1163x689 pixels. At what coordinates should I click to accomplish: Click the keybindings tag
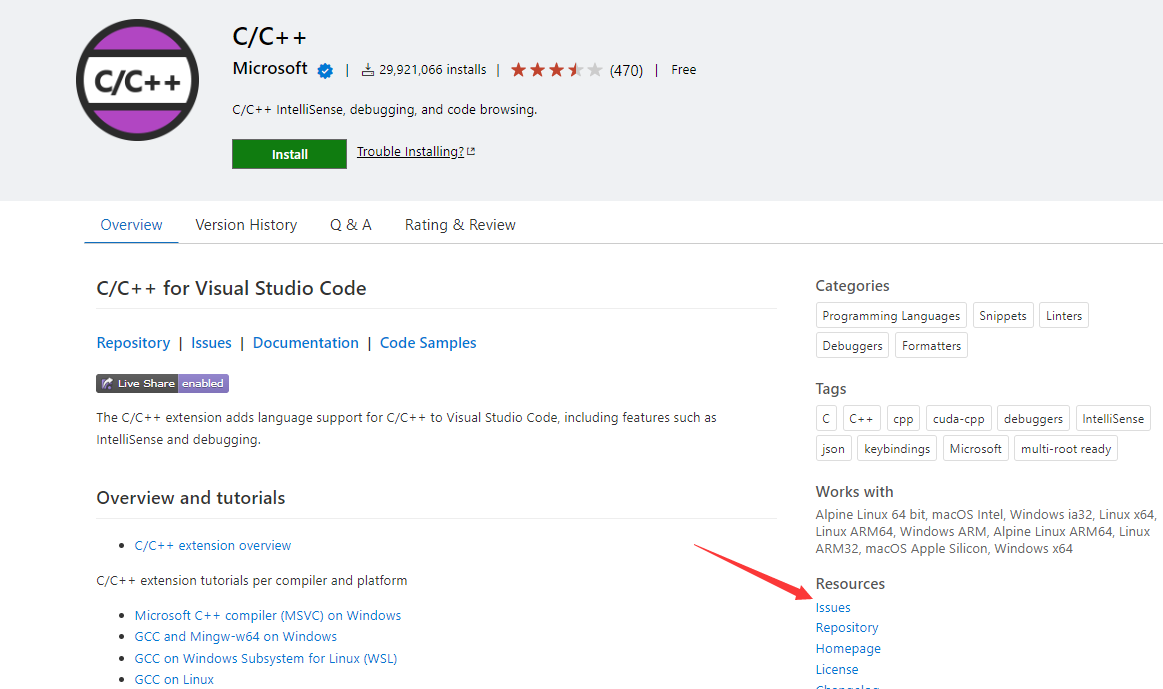[x=897, y=449]
